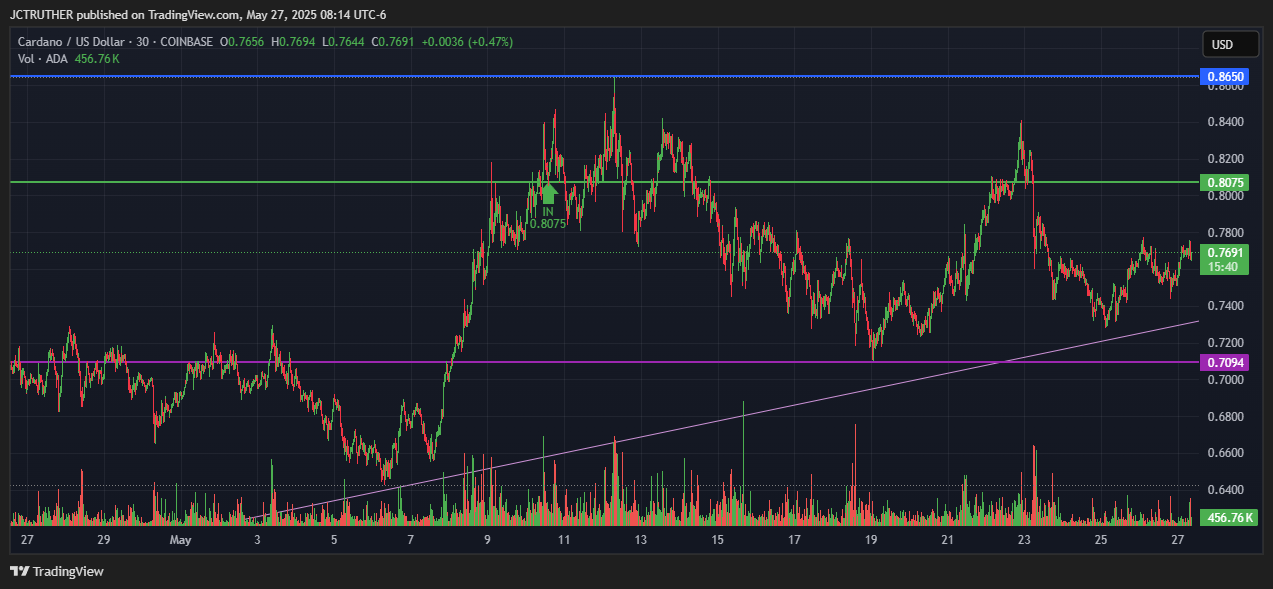Click the 21 date label on the time axis
The height and width of the screenshot is (589, 1273).
947,540
